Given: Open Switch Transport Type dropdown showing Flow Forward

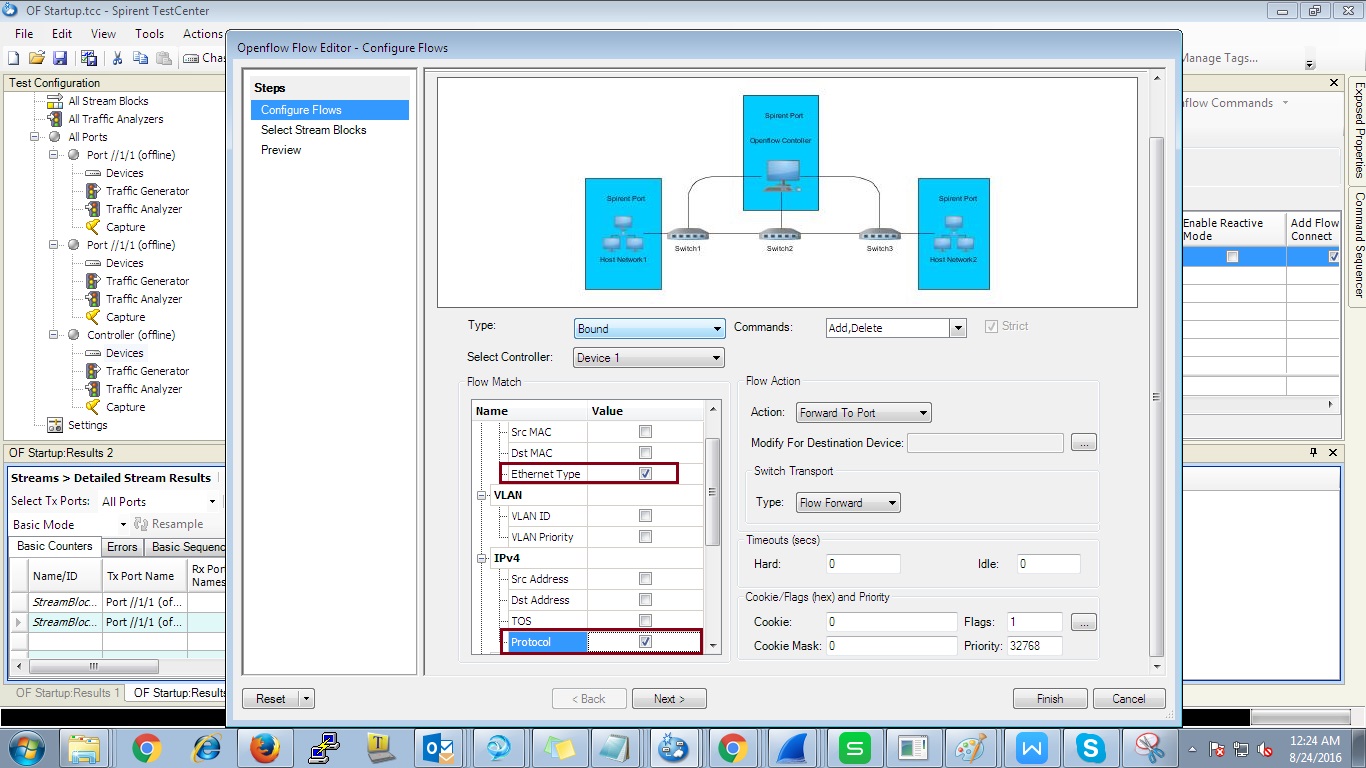Looking at the screenshot, I should tap(848, 503).
